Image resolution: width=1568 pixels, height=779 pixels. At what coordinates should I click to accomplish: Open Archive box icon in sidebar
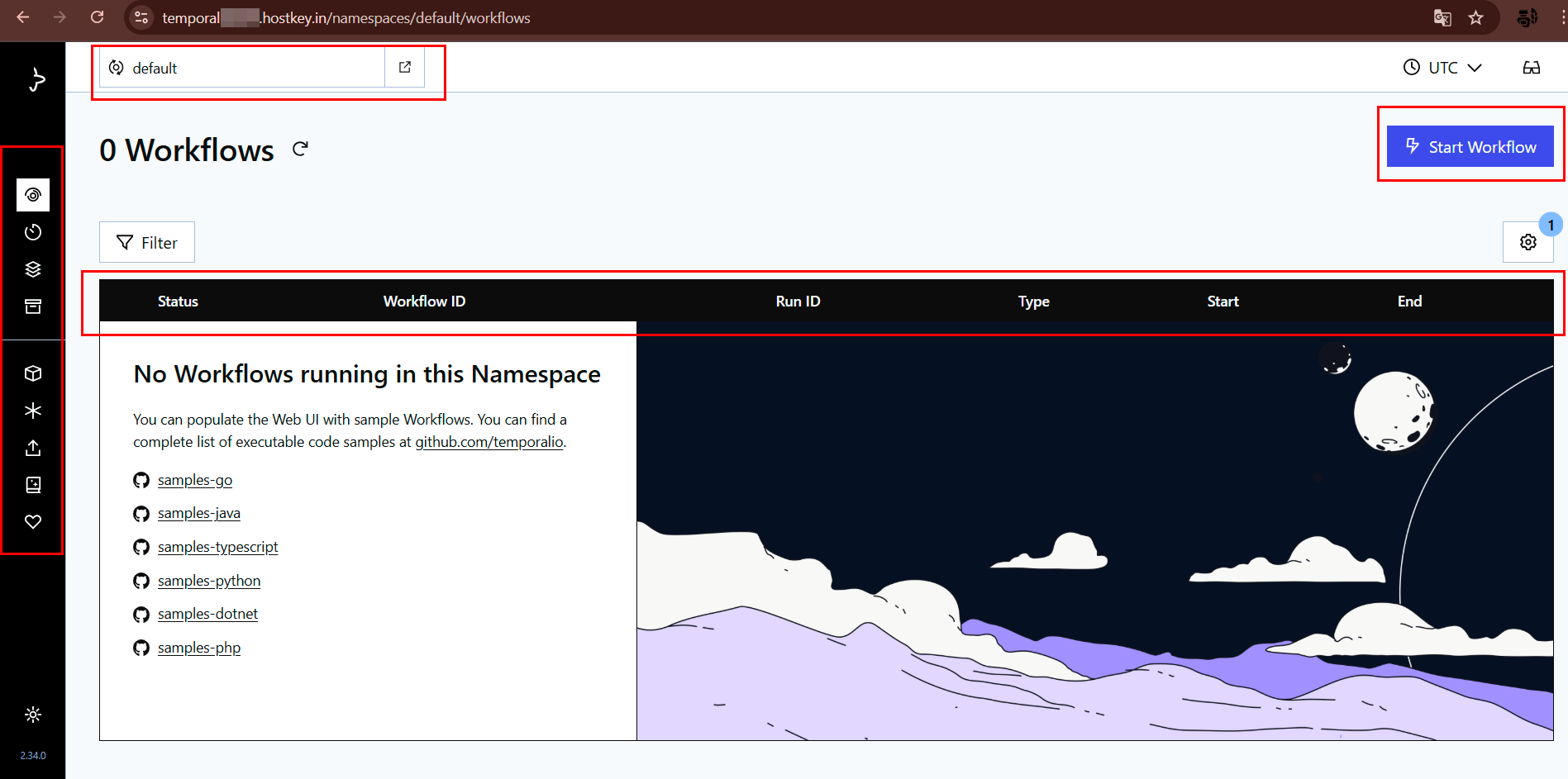click(33, 306)
